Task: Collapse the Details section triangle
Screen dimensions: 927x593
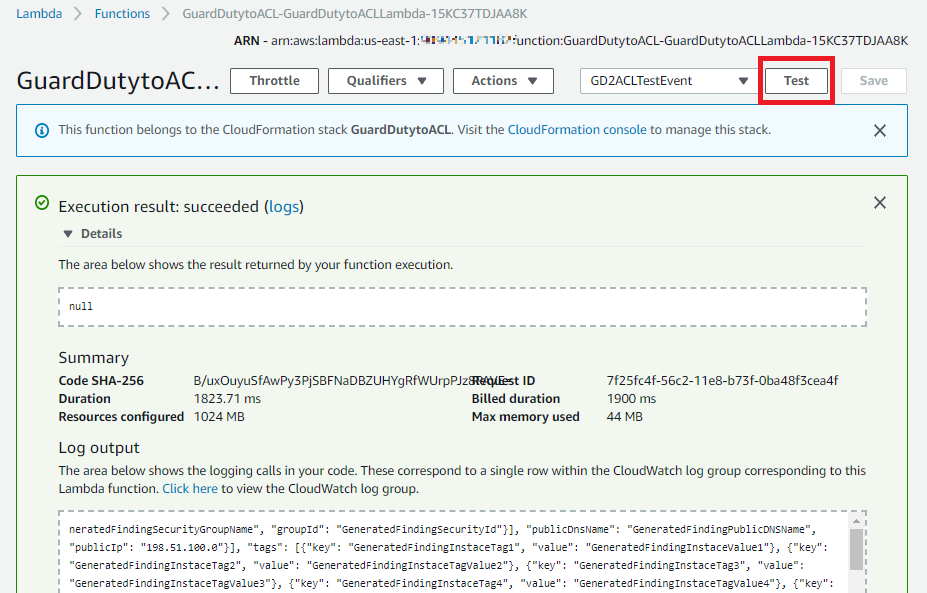Action: pos(68,234)
